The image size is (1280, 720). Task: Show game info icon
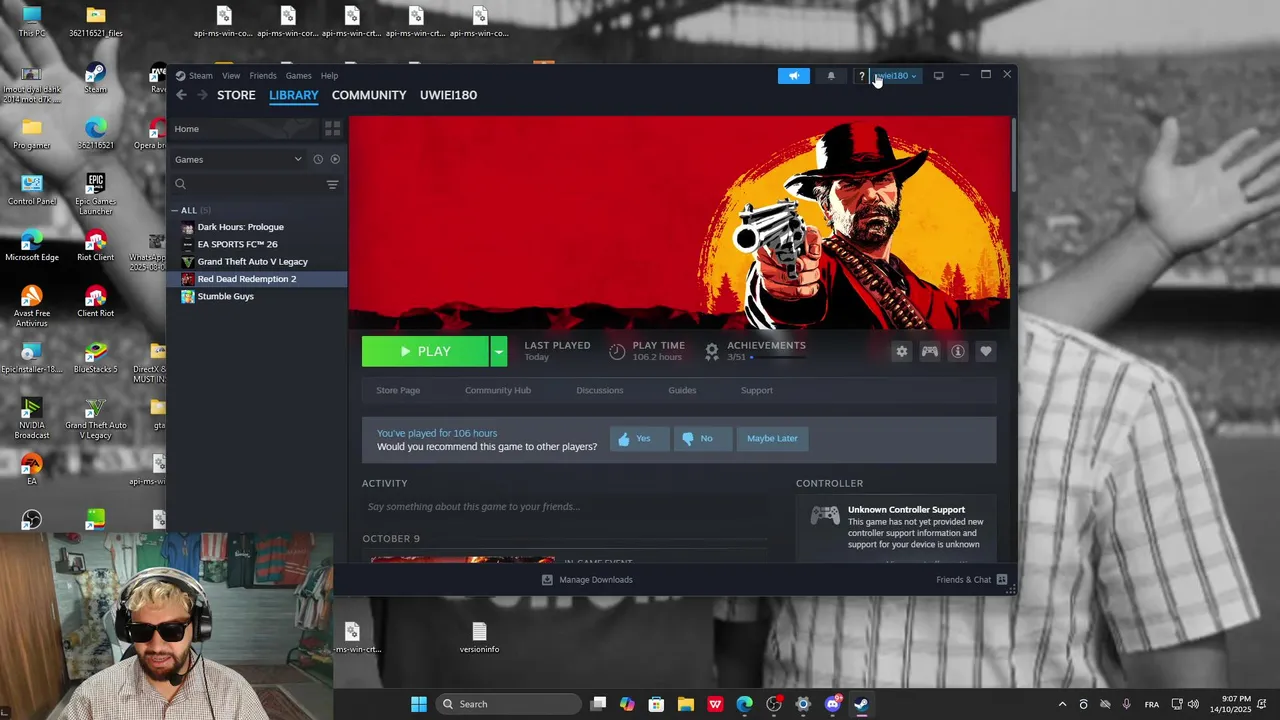click(958, 351)
